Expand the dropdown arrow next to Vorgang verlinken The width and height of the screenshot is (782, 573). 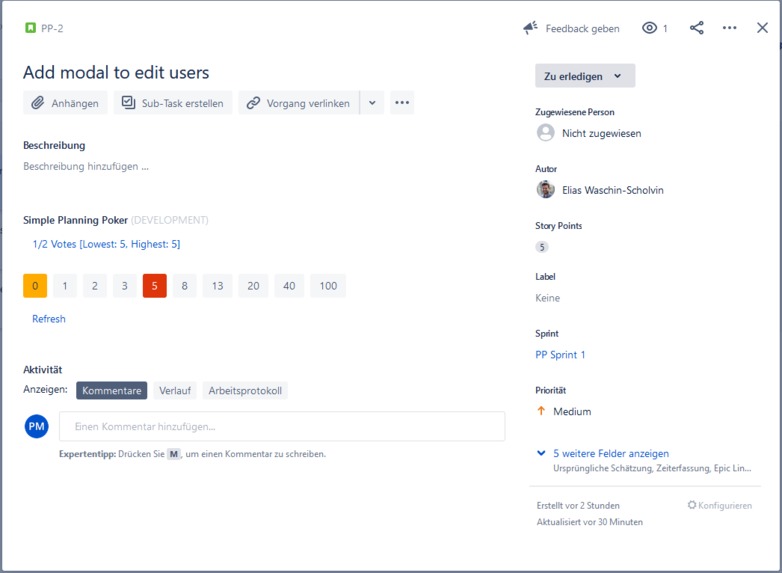coord(372,103)
